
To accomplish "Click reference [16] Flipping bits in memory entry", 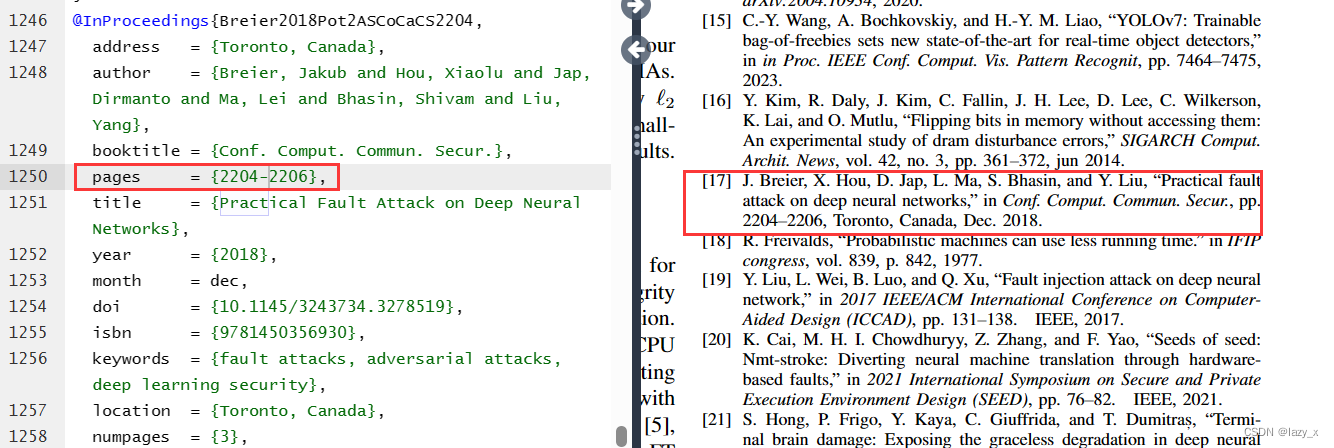I will [982, 130].
